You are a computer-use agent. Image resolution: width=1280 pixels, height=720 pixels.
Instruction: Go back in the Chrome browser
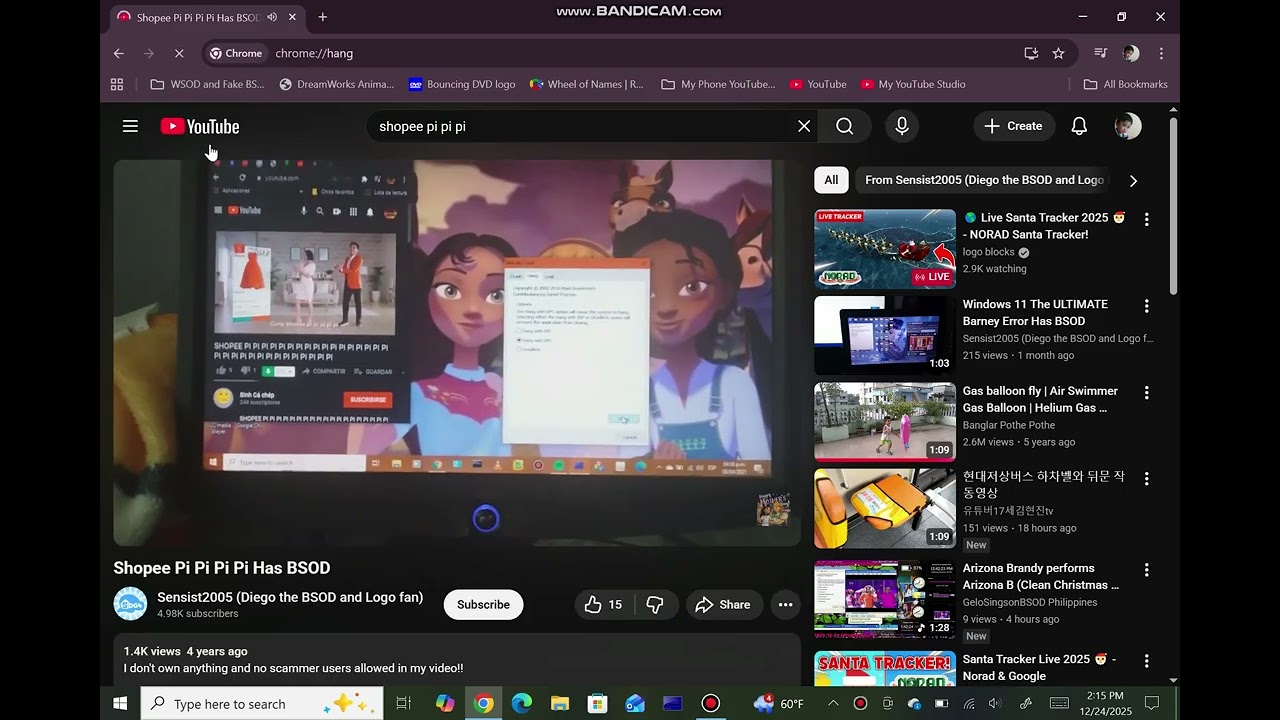[x=119, y=53]
